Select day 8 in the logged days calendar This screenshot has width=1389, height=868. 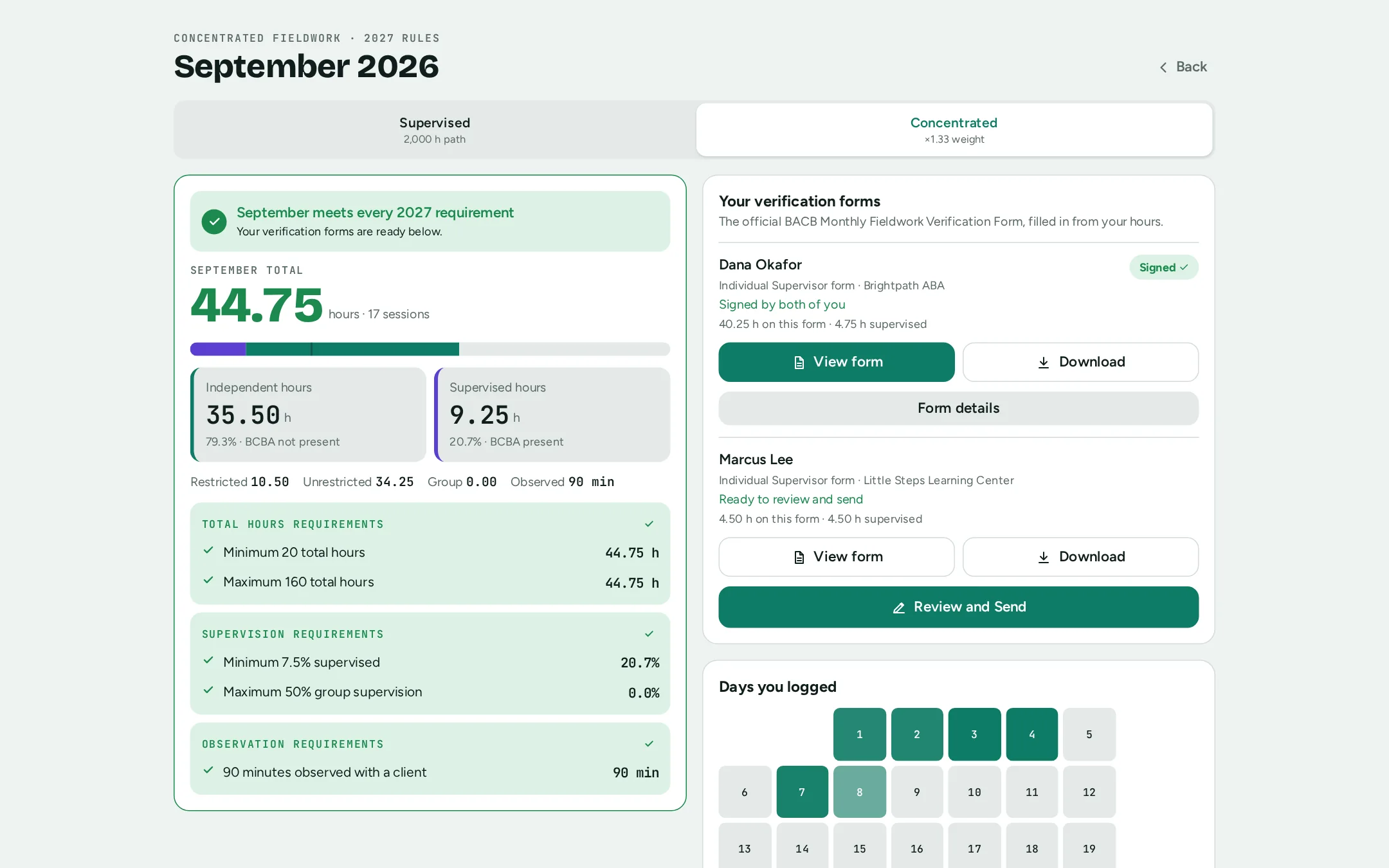[x=860, y=792]
